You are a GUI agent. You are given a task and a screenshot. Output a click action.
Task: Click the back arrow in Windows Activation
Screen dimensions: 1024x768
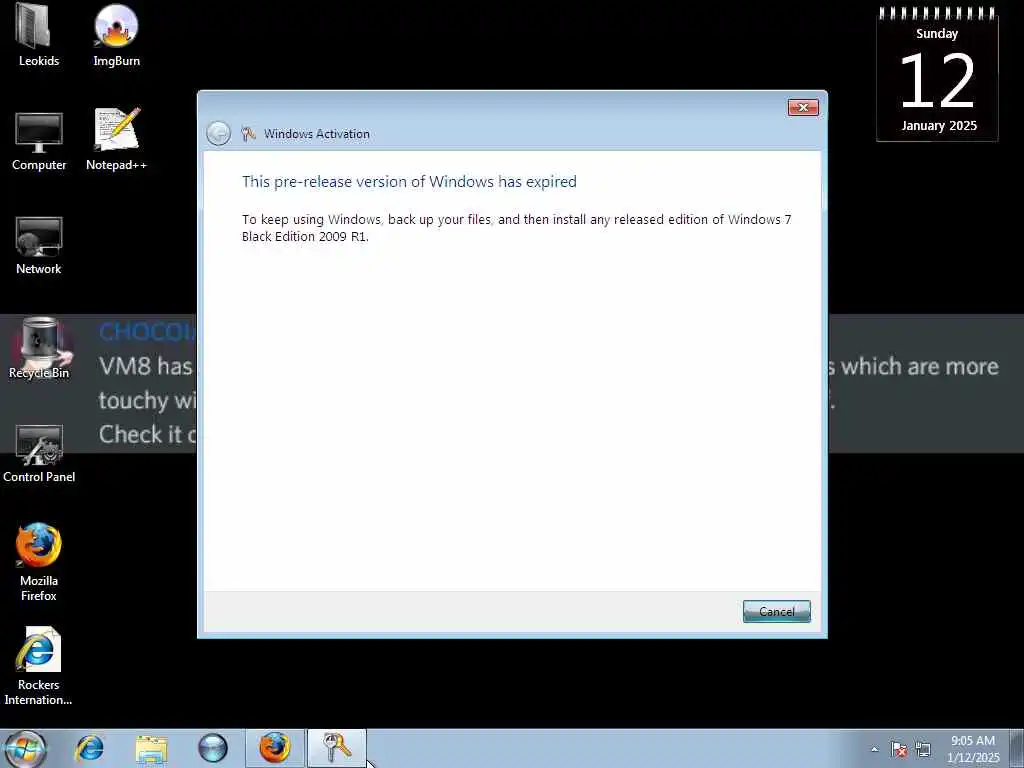pyautogui.click(x=218, y=133)
